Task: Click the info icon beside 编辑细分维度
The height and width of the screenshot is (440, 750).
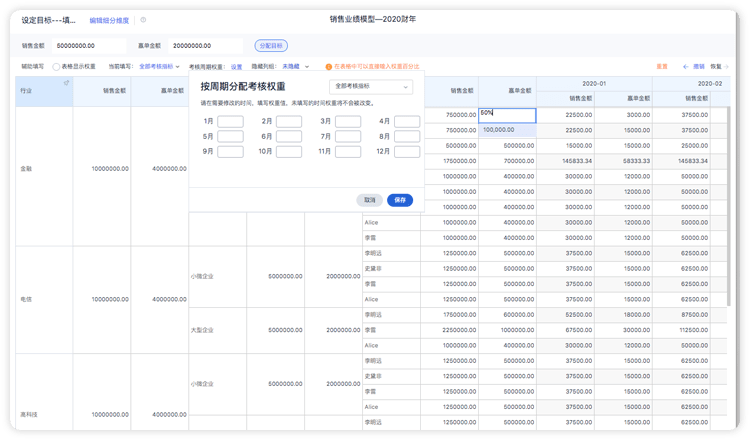Action: [x=143, y=20]
